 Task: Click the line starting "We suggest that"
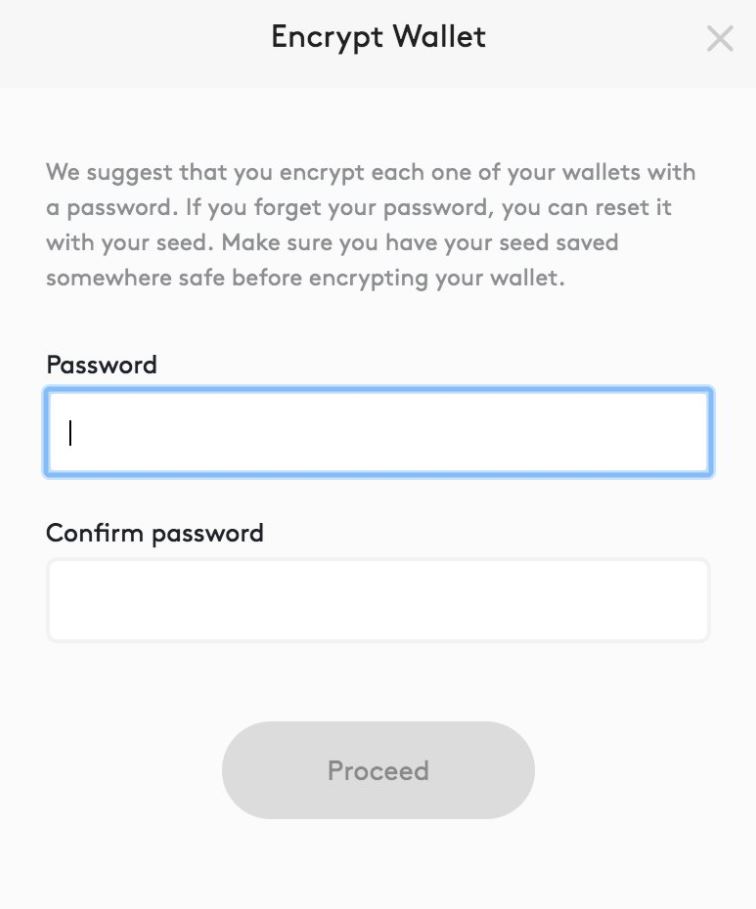370,172
